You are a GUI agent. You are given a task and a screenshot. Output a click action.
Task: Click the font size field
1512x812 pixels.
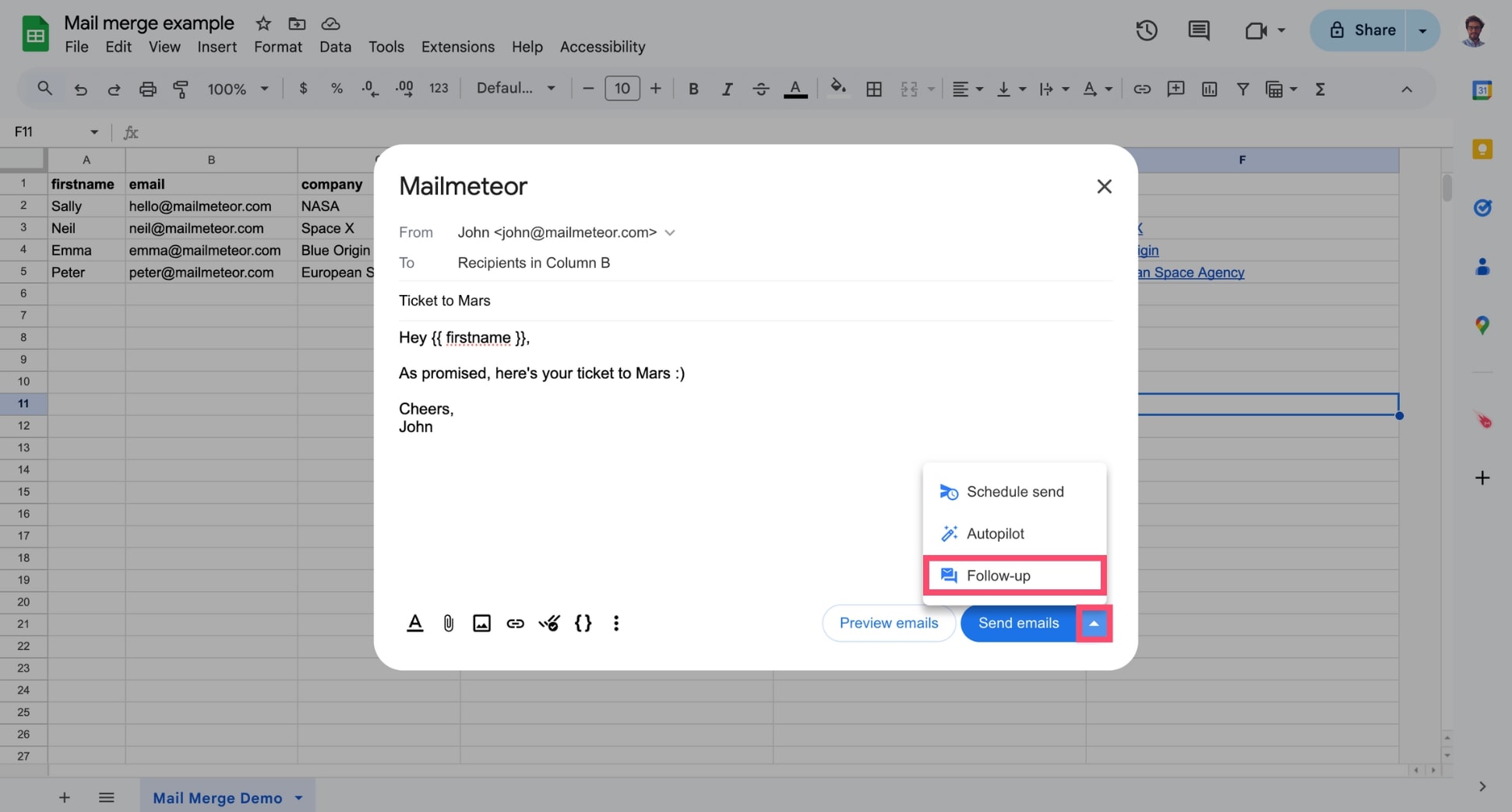(622, 89)
